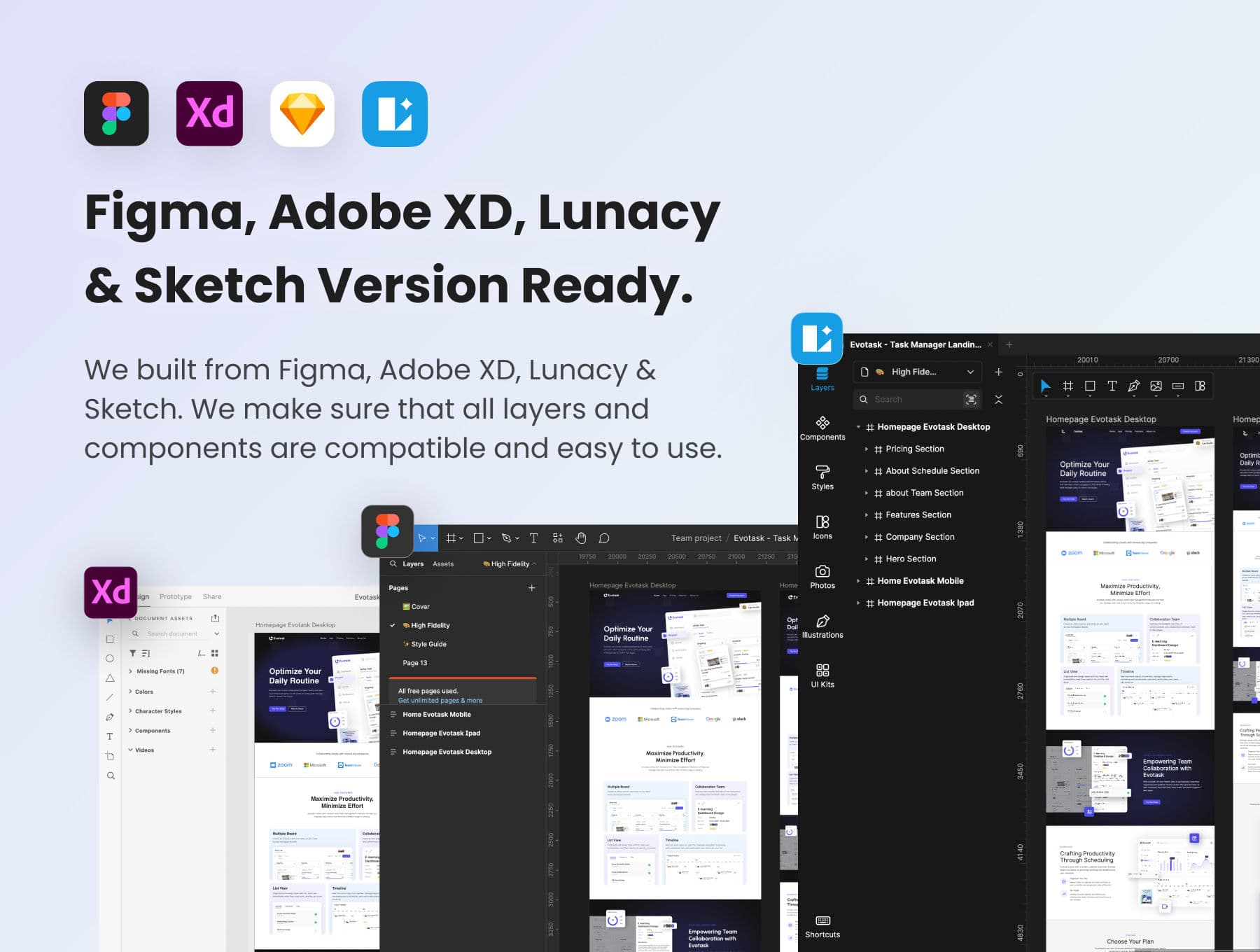
Task: Select Home Evotask Mobile layer in Figma
Action: [437, 715]
